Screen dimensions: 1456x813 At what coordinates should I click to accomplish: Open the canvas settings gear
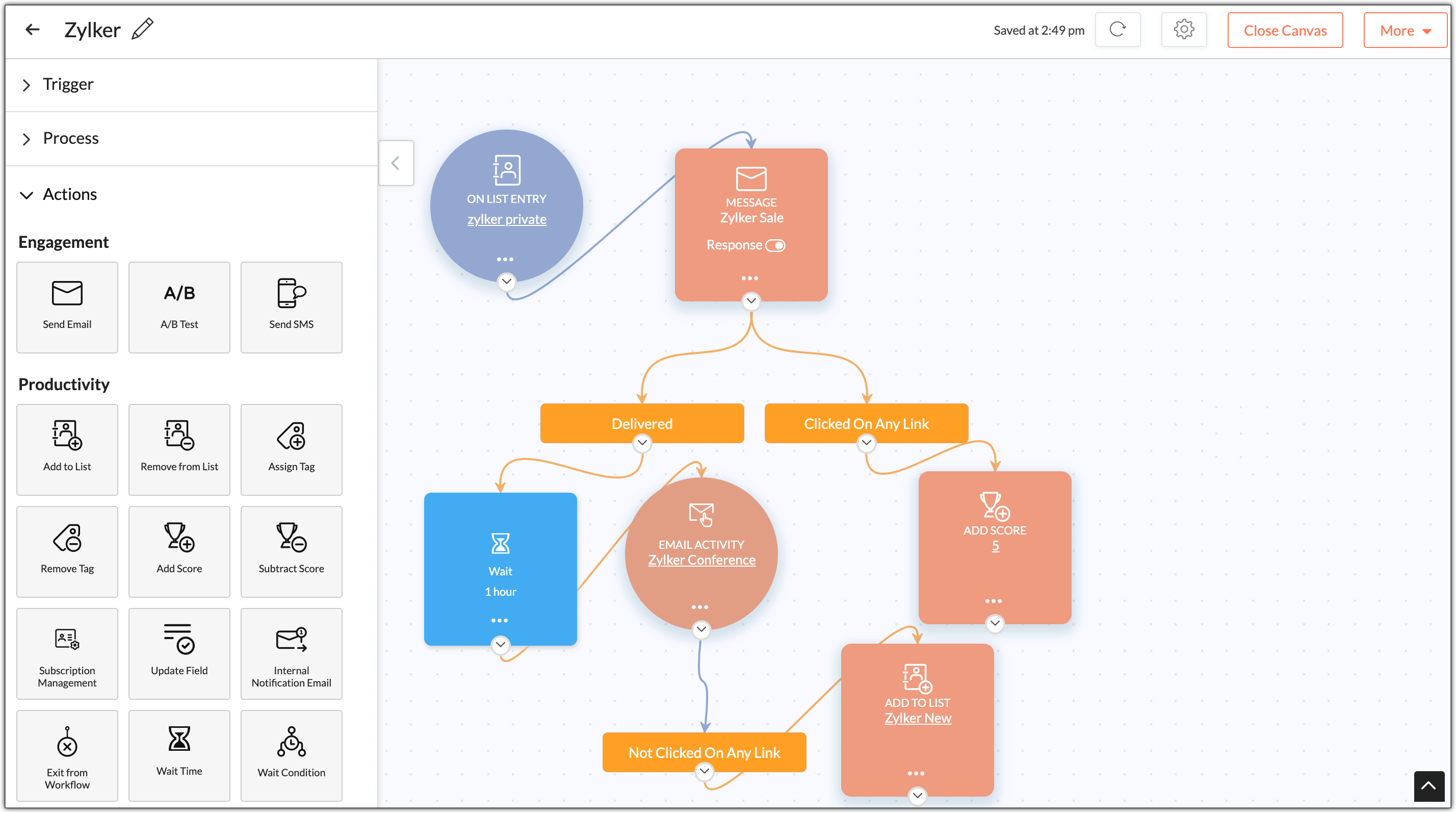coord(1184,30)
